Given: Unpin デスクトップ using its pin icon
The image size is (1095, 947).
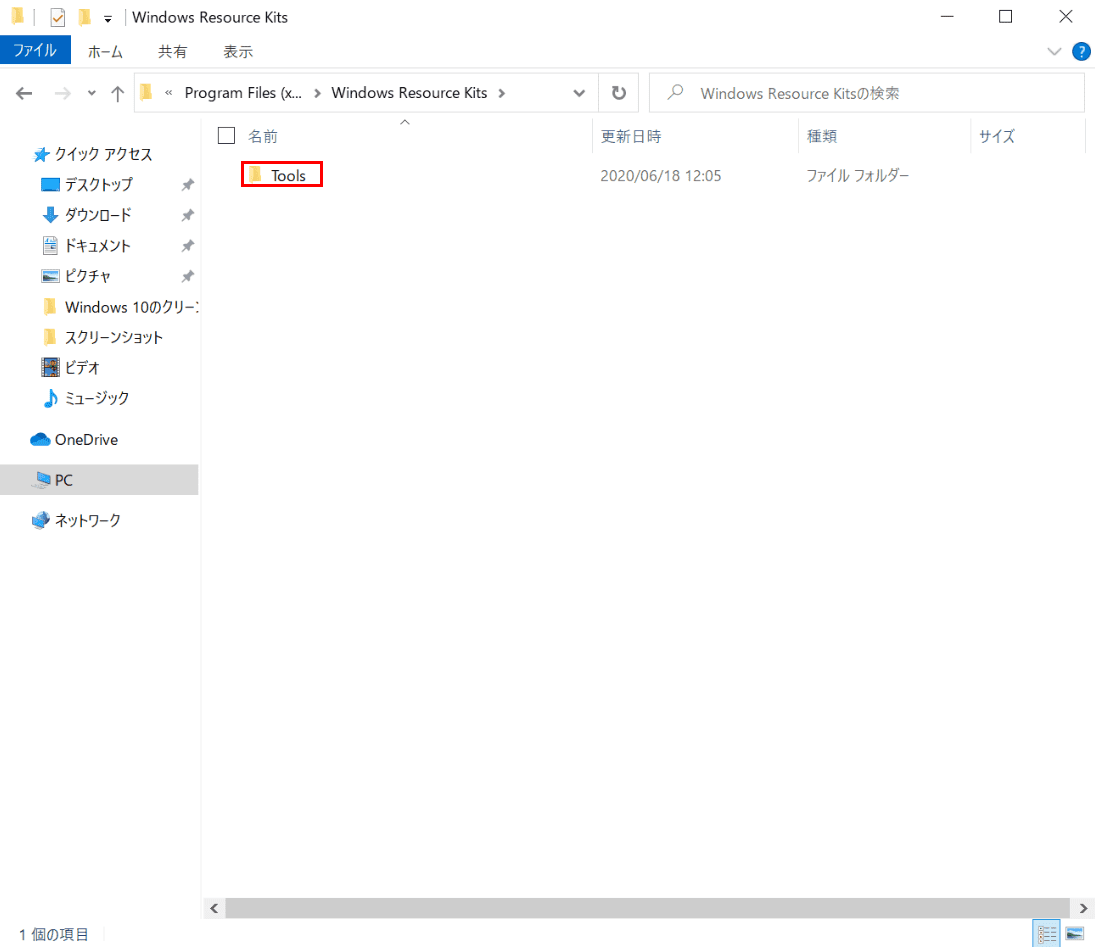Looking at the screenshot, I should (x=188, y=185).
